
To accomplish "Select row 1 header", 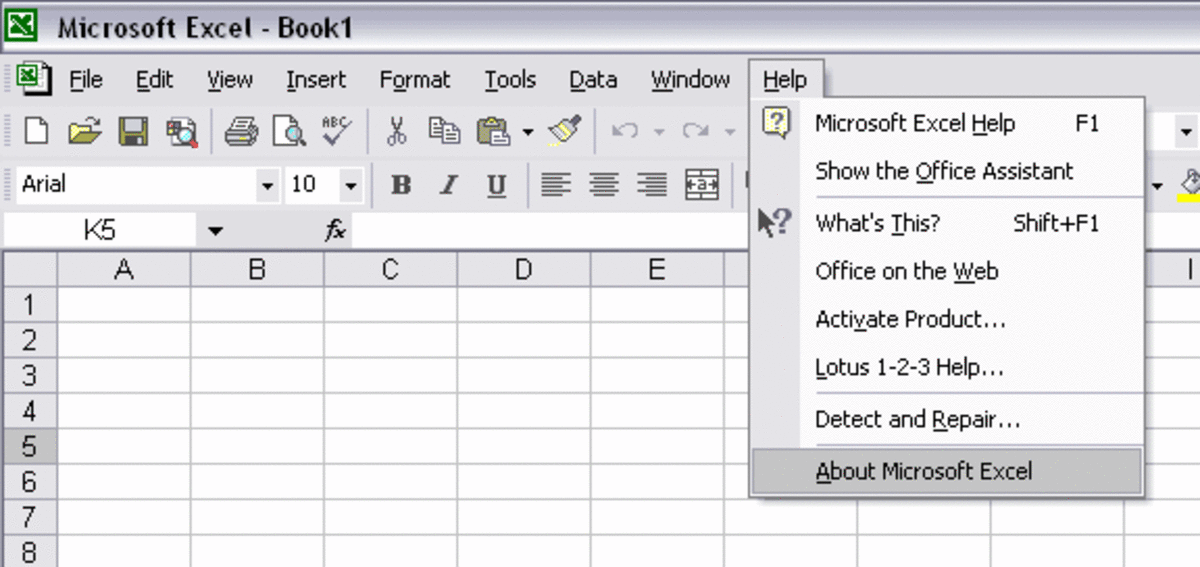I will click(x=30, y=303).
